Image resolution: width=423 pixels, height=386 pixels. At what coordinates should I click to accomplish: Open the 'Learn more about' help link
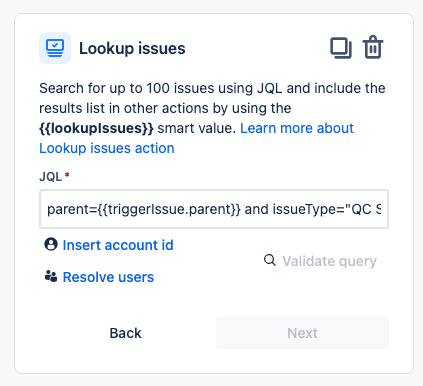coord(297,128)
